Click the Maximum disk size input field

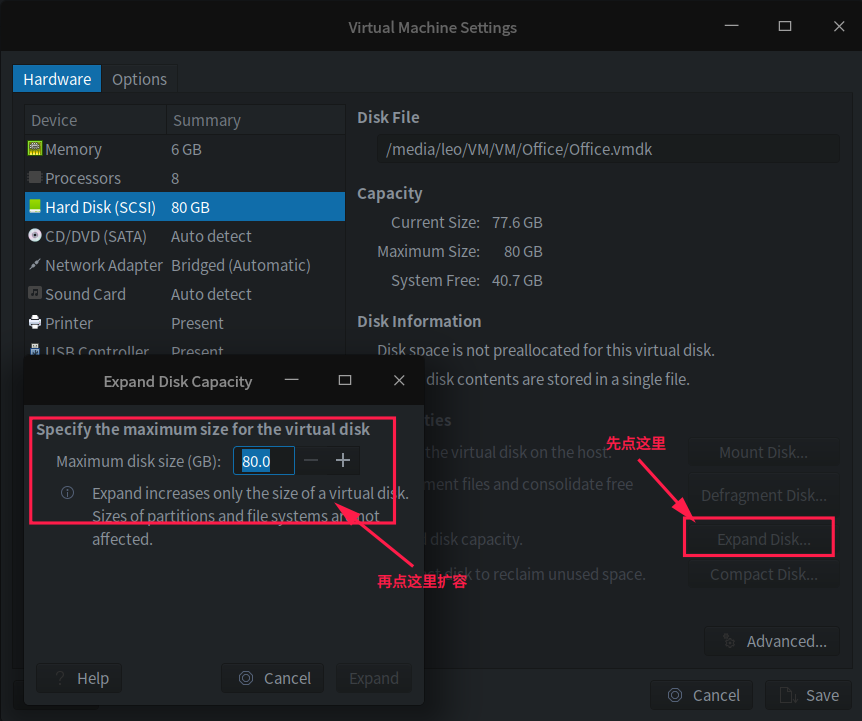(x=264, y=461)
